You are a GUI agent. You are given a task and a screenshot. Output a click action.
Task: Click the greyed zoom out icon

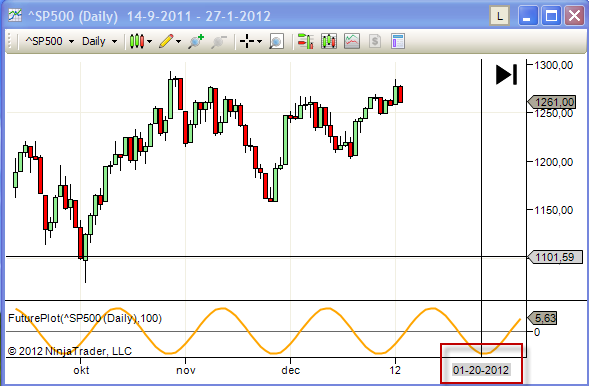219,41
